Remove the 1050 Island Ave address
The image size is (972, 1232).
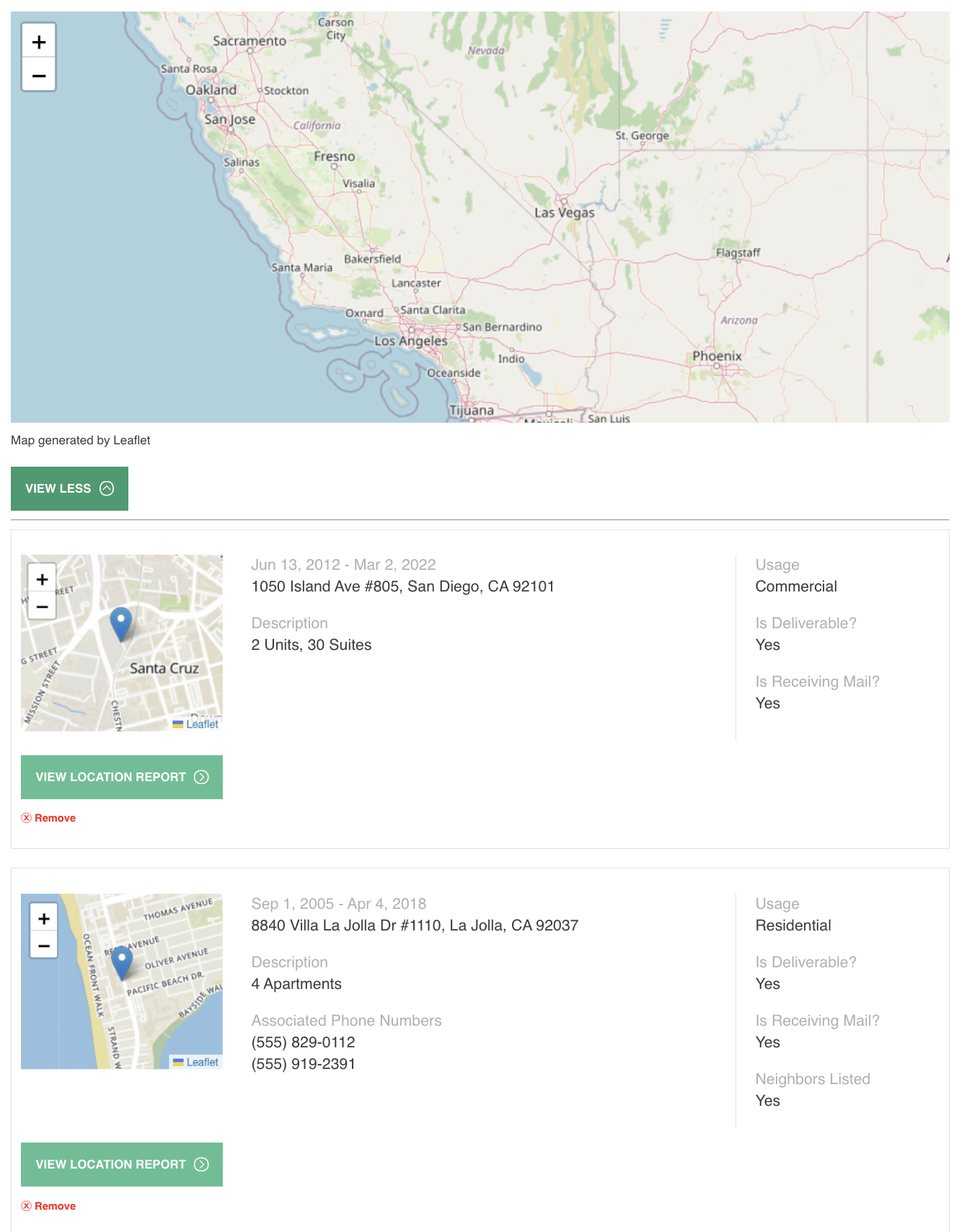pyautogui.click(x=48, y=818)
